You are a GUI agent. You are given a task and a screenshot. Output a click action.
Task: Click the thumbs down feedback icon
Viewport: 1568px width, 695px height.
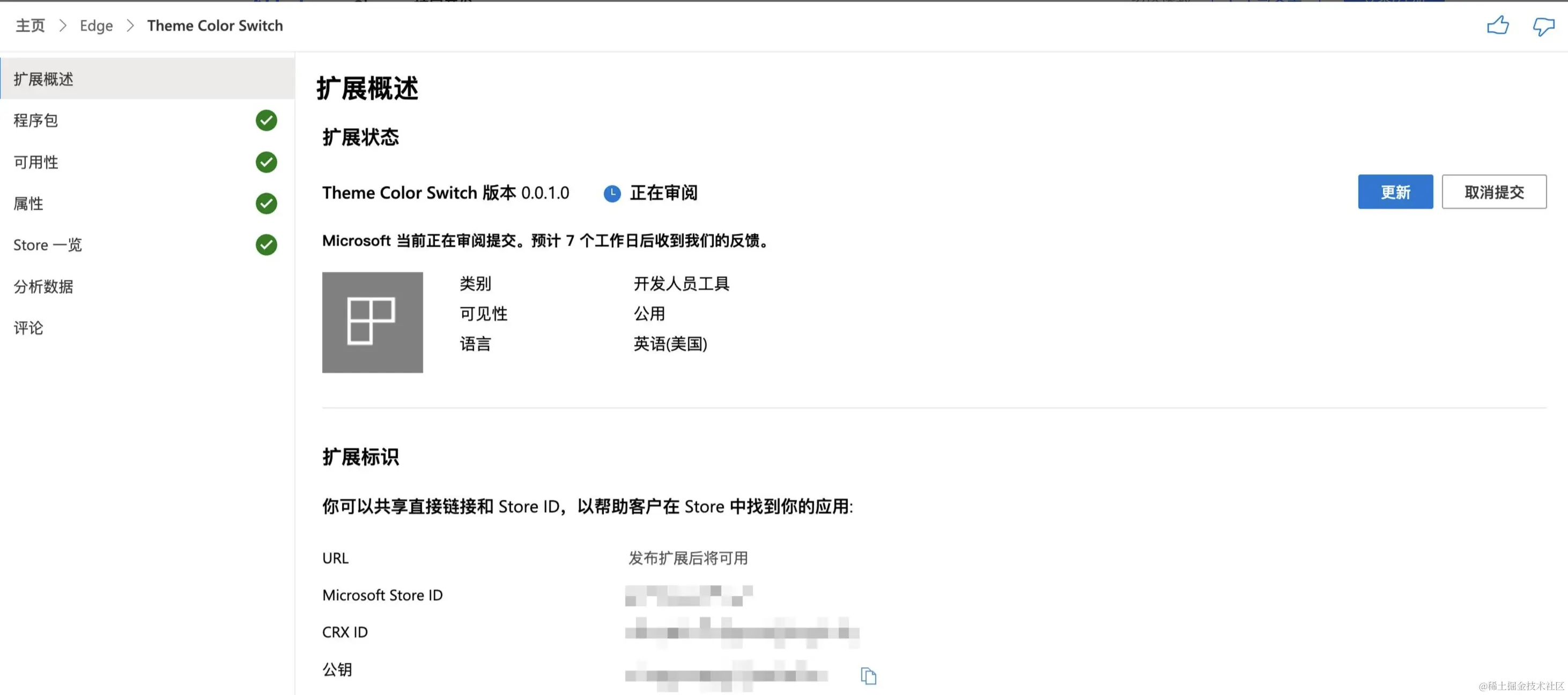(1543, 26)
